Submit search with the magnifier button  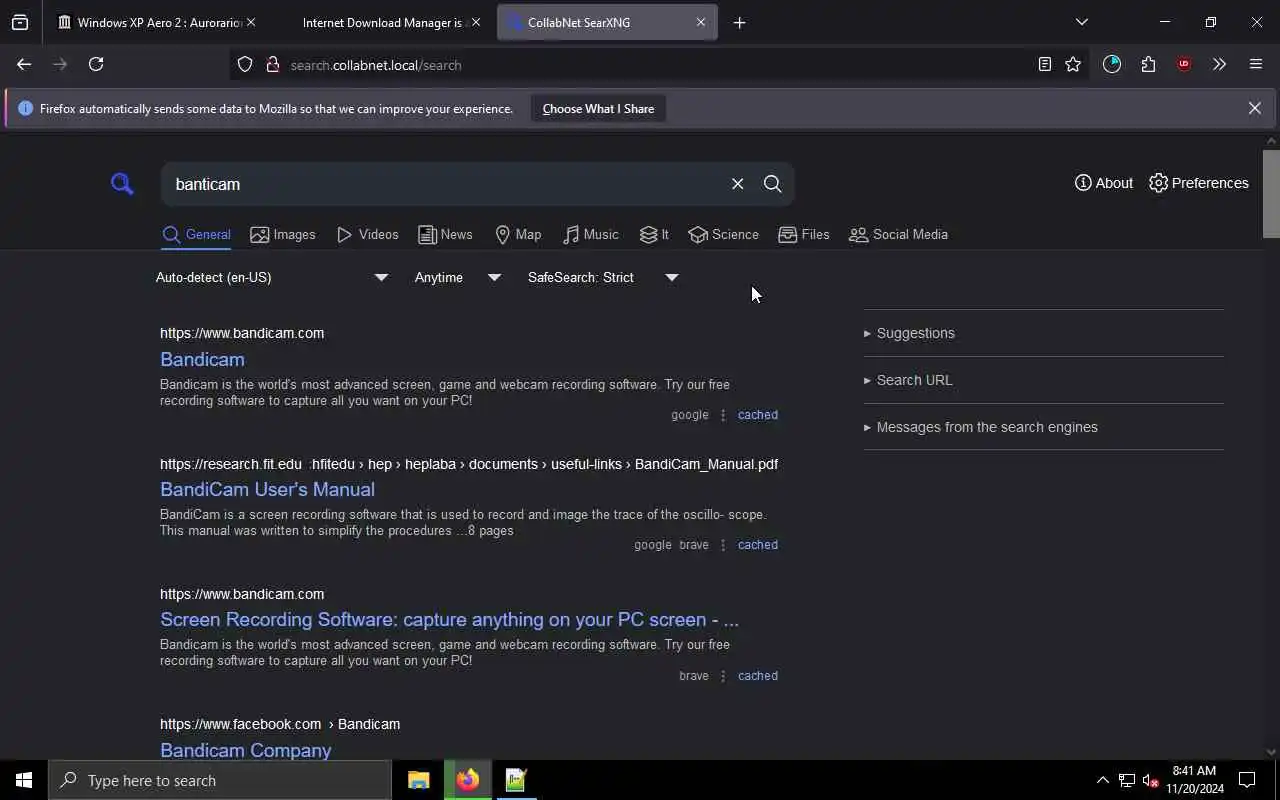pyautogui.click(x=773, y=184)
